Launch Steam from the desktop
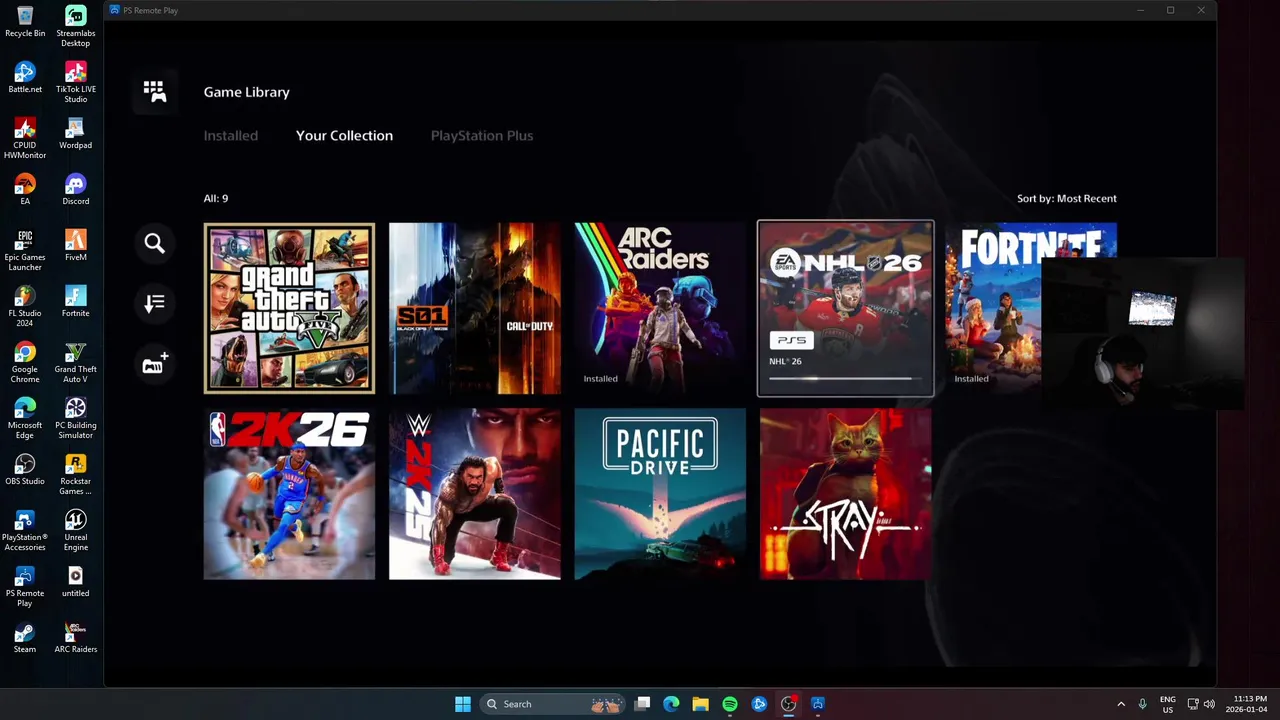1280x720 pixels. point(25,638)
